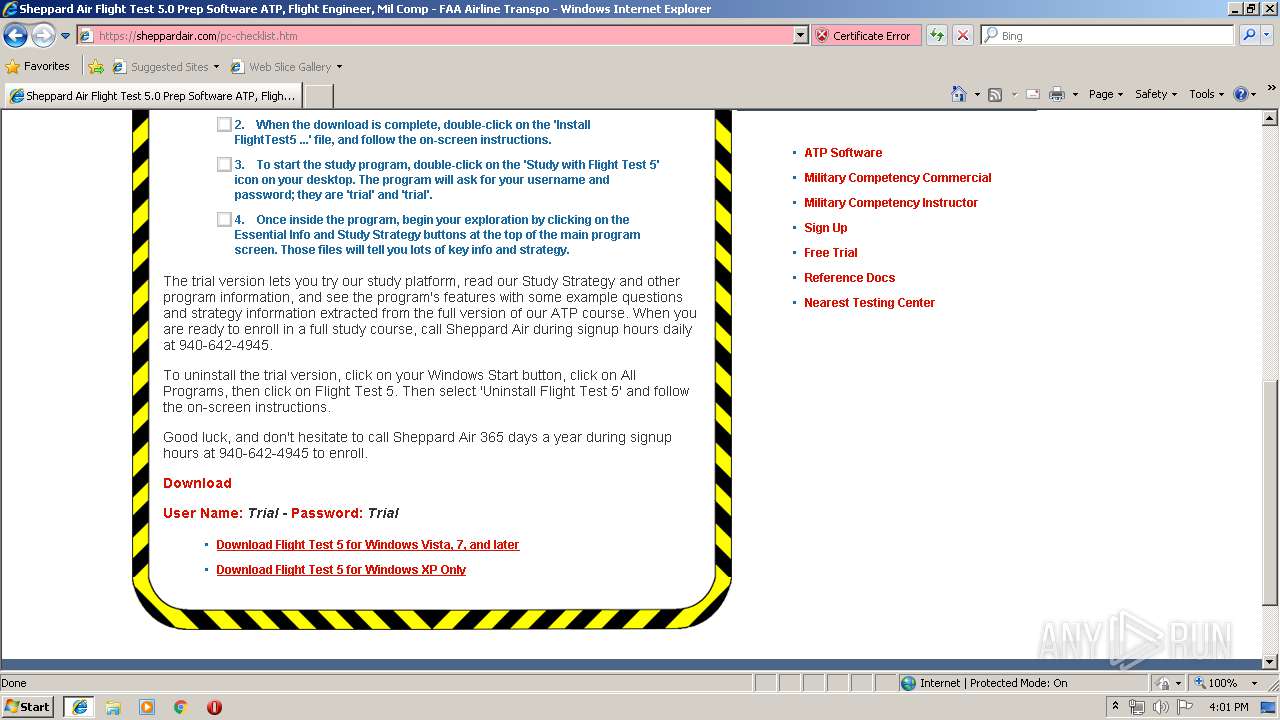Open the search provider dropdown arrow
The width and height of the screenshot is (1280, 720).
pyautogui.click(x=1268, y=36)
